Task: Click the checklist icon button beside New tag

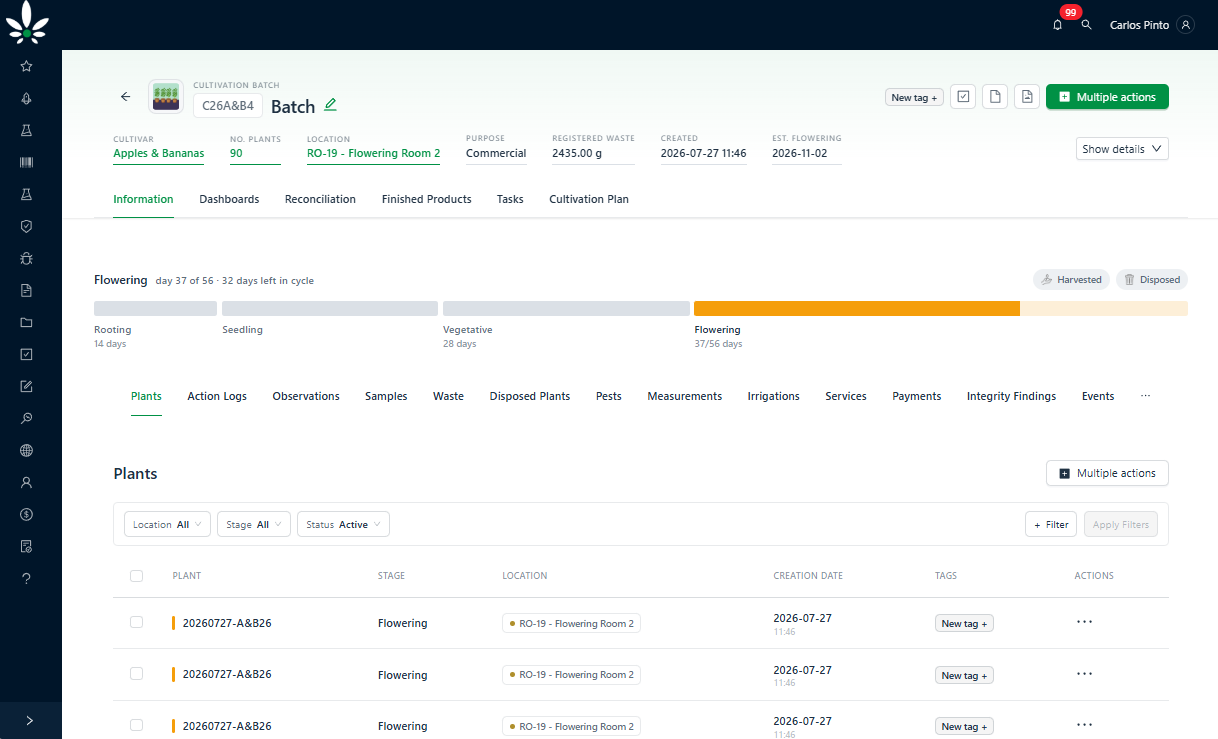Action: pyautogui.click(x=963, y=97)
